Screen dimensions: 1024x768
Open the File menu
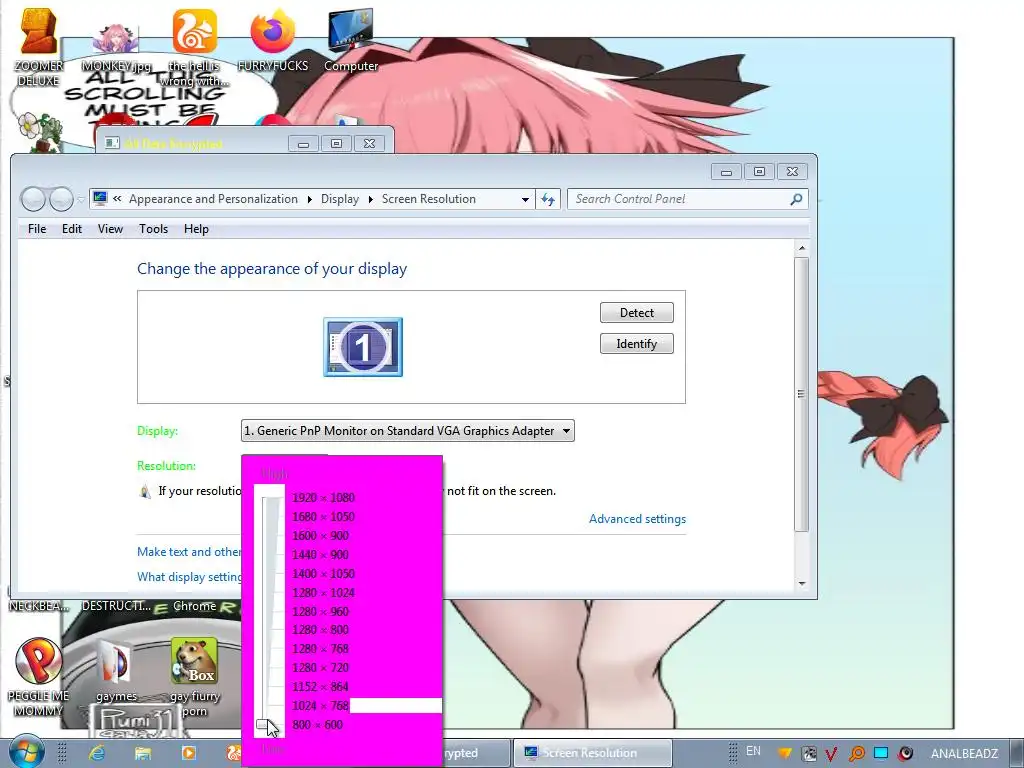click(x=37, y=229)
